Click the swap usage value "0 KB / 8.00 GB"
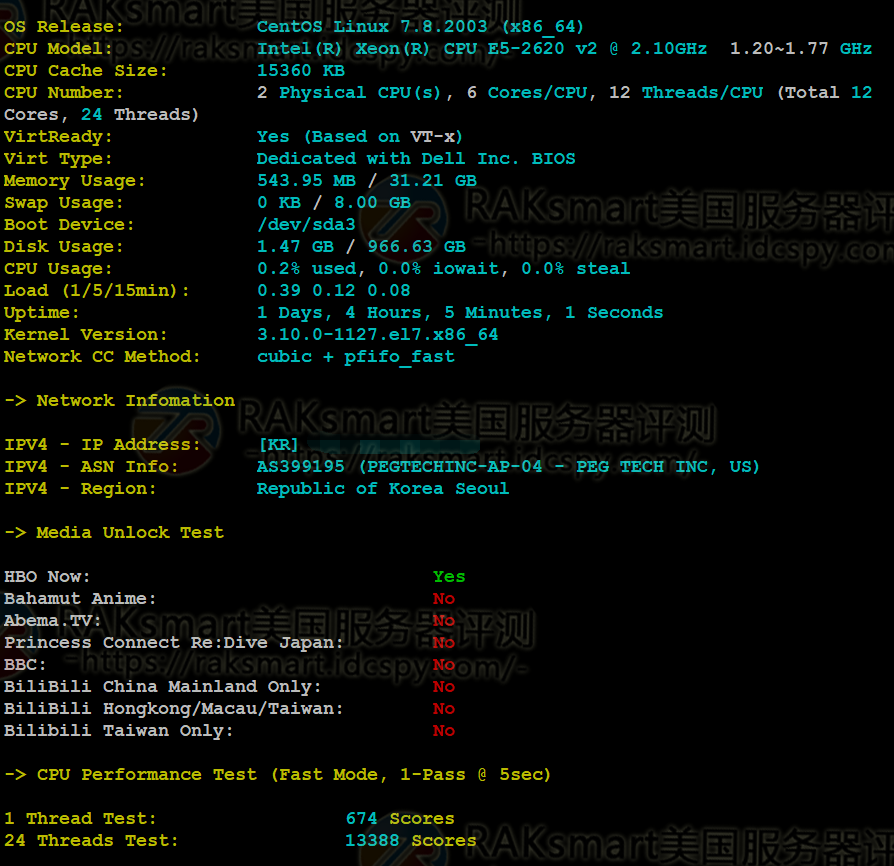The width and height of the screenshot is (894, 866). coord(334,203)
